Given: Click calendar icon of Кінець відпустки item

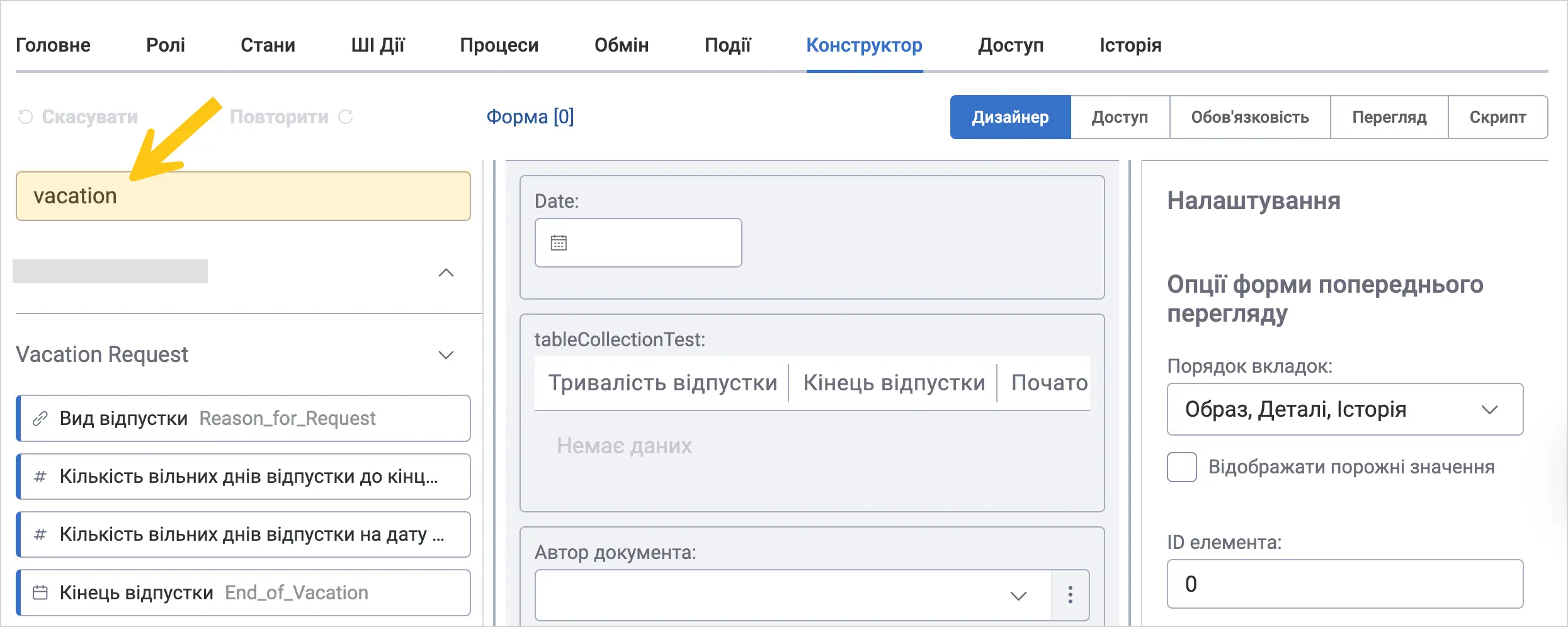Looking at the screenshot, I should pos(40,592).
